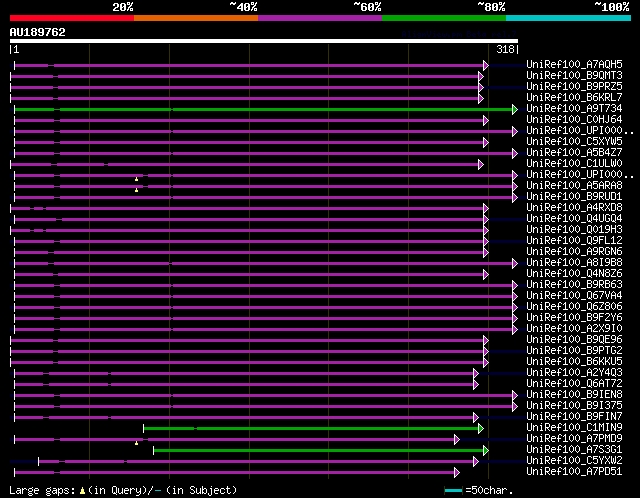The height and width of the screenshot is (498, 640).
Task: Select the UniRef100_B9RUD1 label
Action: coord(574,197)
